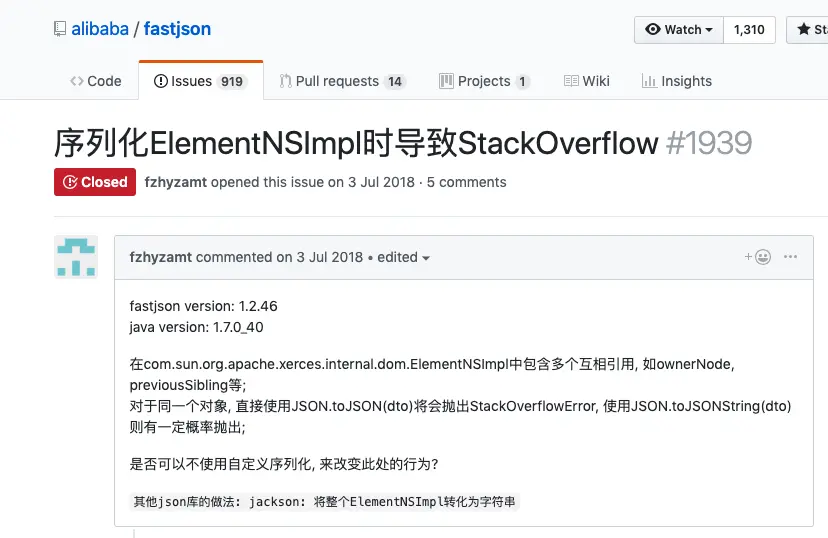Click the Wiki book icon

click(x=571, y=81)
